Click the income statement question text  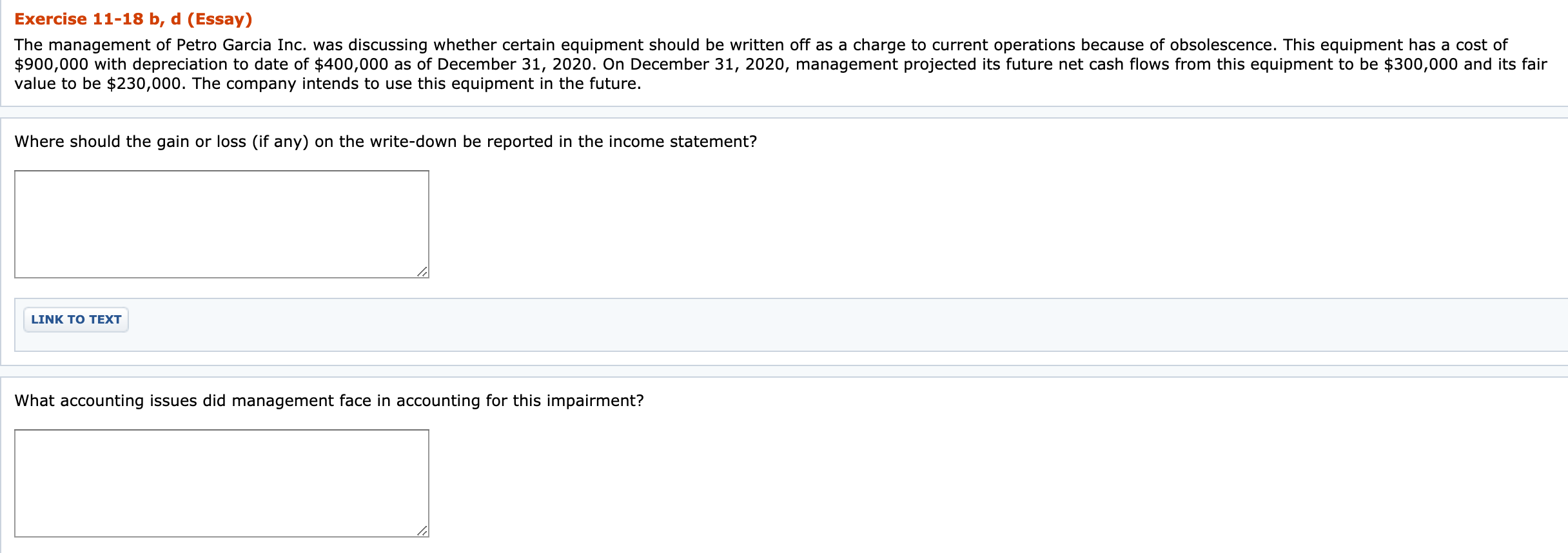click(x=386, y=141)
